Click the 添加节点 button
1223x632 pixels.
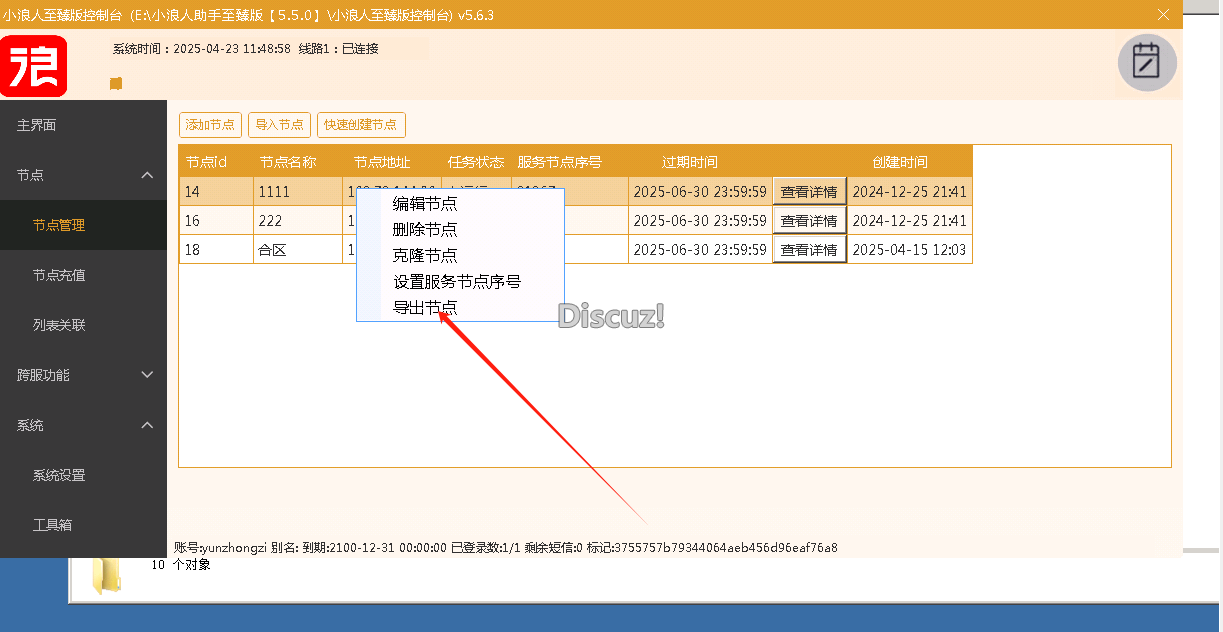click(210, 124)
